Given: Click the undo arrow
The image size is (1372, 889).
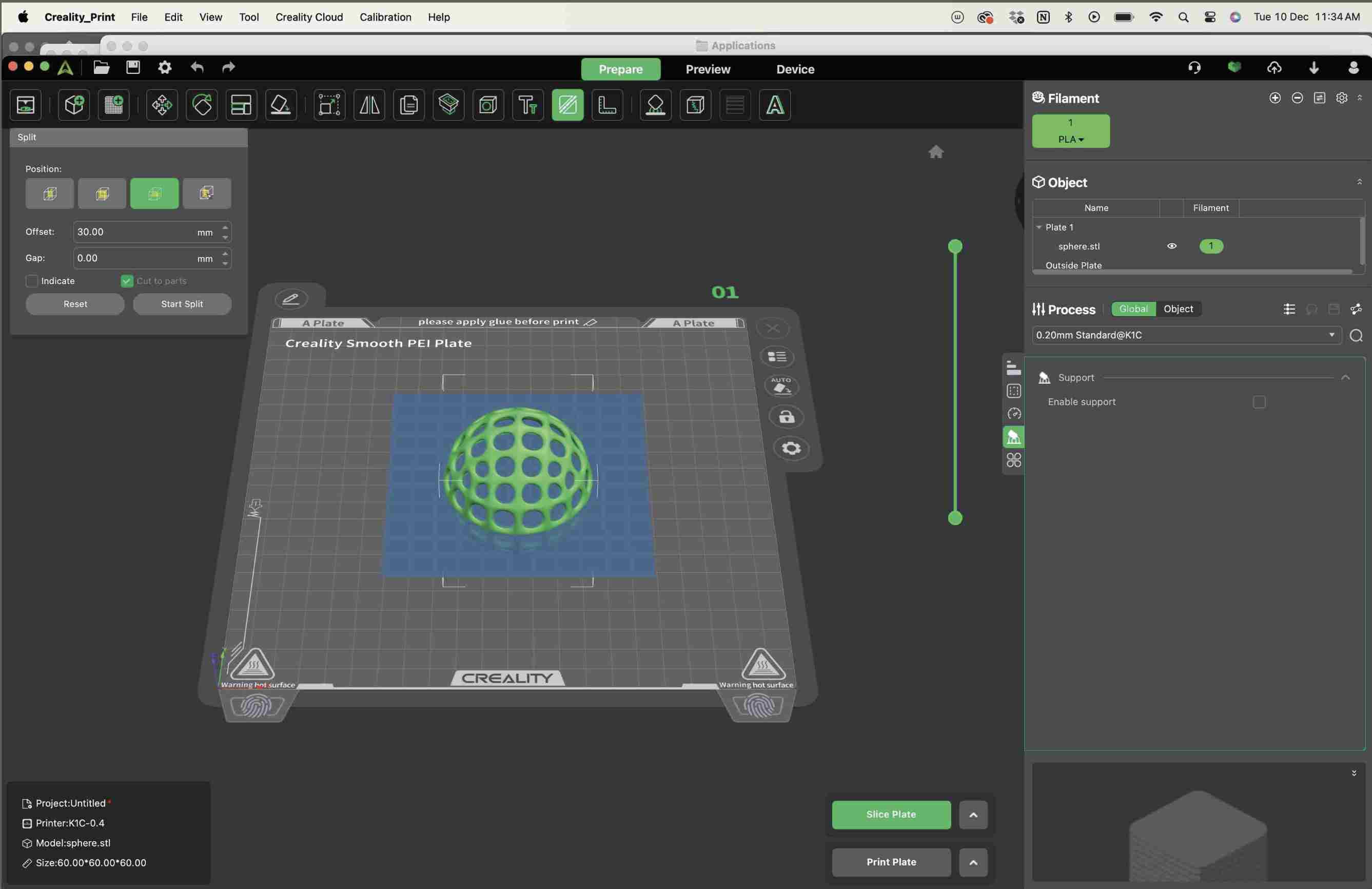Looking at the screenshot, I should [197, 67].
